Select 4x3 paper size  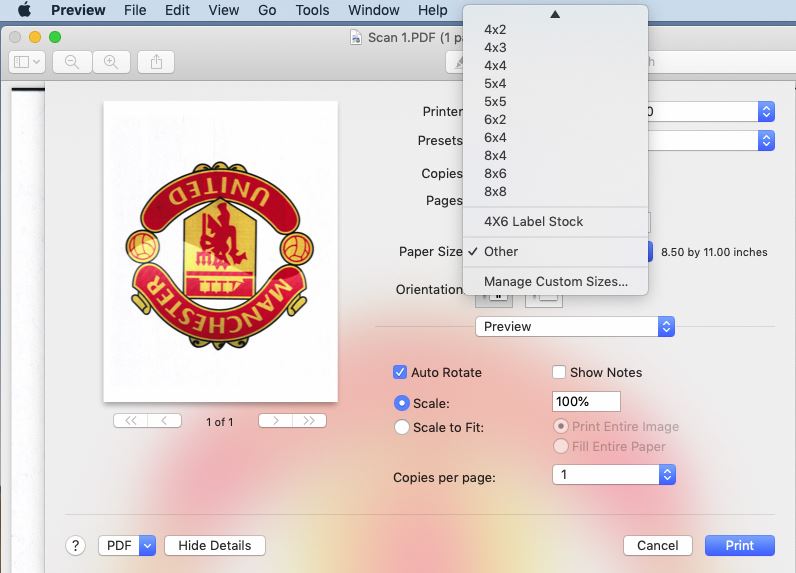point(555,48)
